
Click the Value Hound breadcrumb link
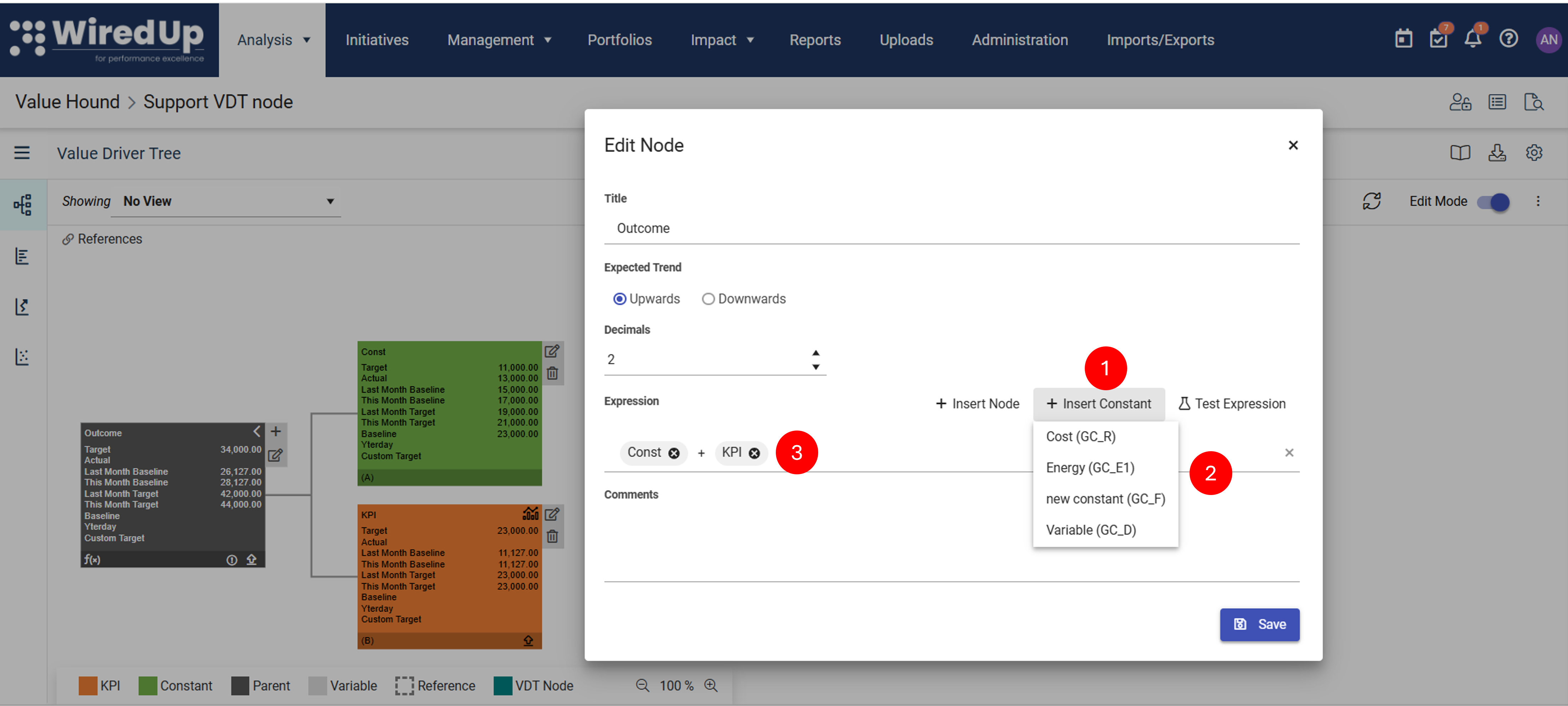coord(68,102)
